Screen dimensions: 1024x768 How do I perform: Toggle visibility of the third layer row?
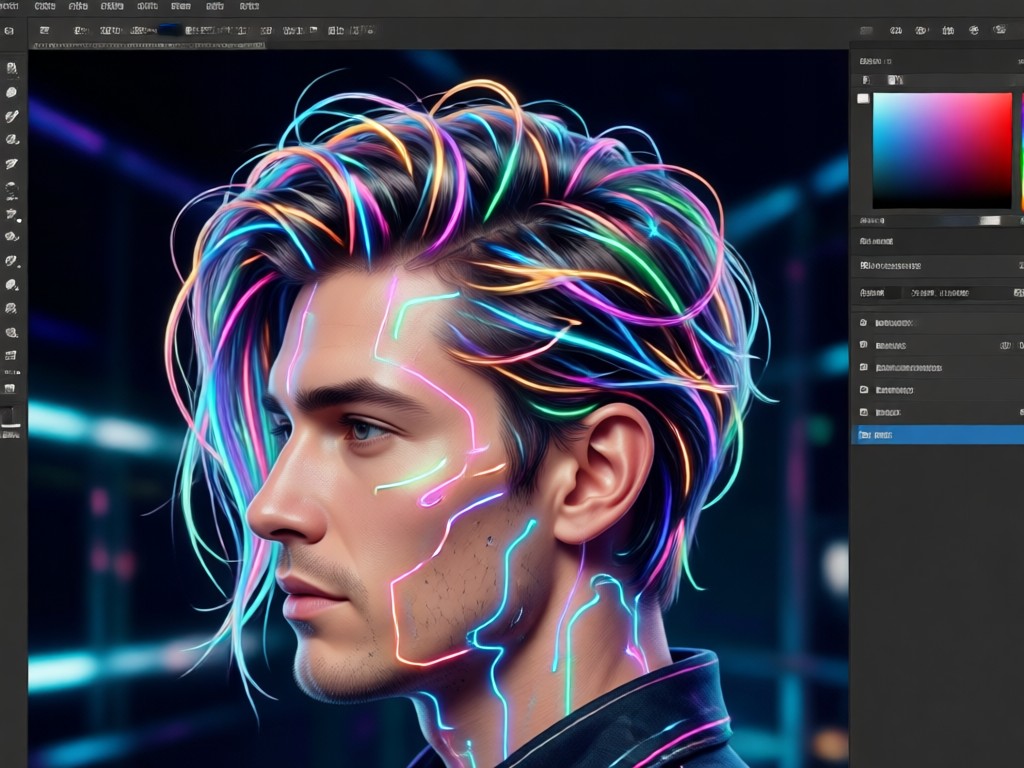[863, 368]
